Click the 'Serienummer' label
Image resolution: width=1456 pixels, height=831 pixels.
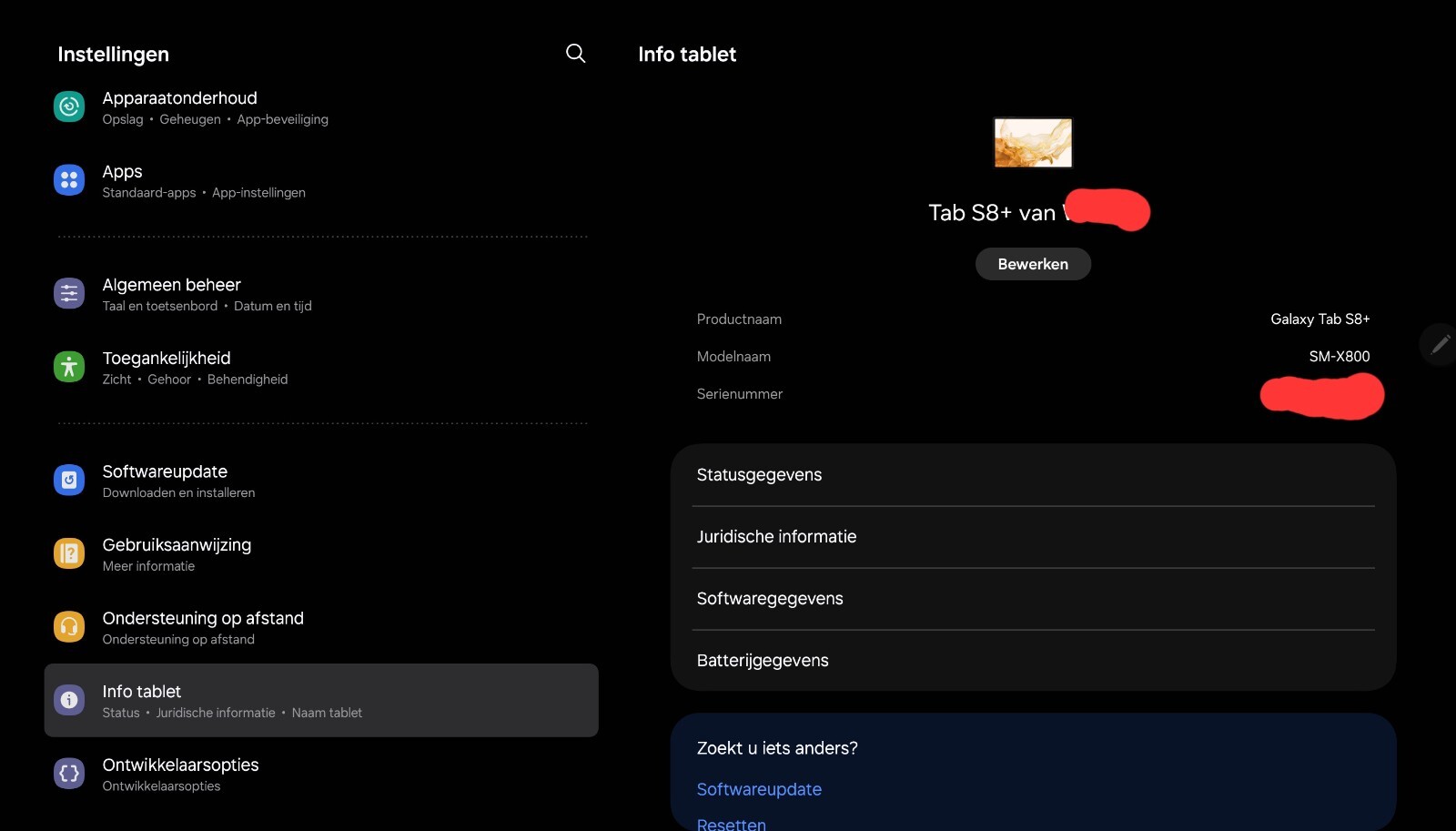740,394
